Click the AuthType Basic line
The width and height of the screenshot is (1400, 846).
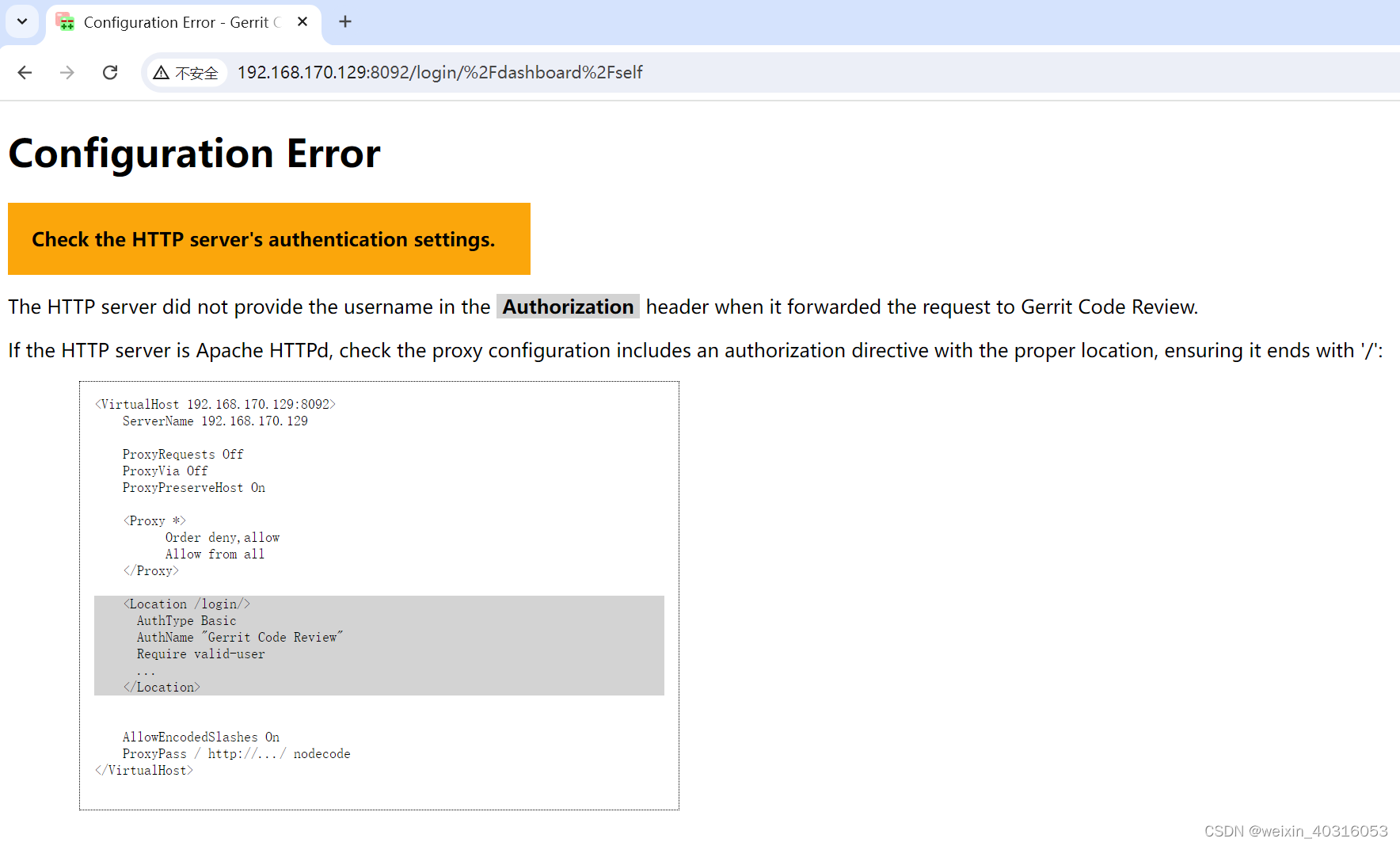(x=186, y=620)
